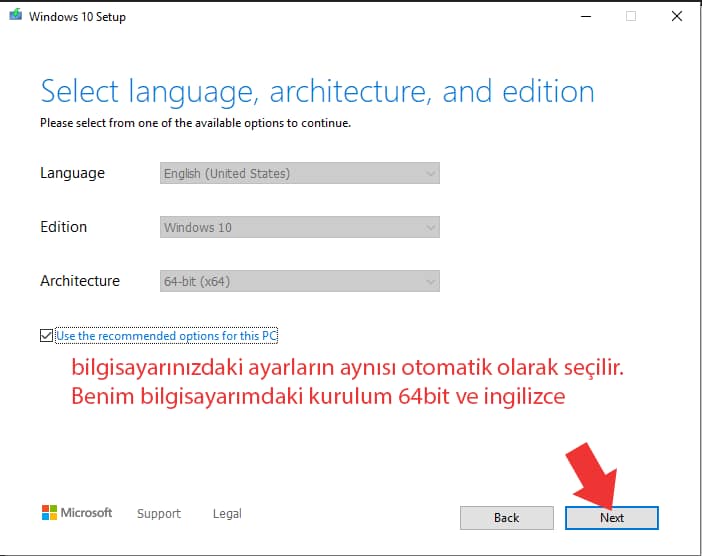The height and width of the screenshot is (556, 702).
Task: Click the Microsoft logo in the footer
Action: [x=50, y=513]
